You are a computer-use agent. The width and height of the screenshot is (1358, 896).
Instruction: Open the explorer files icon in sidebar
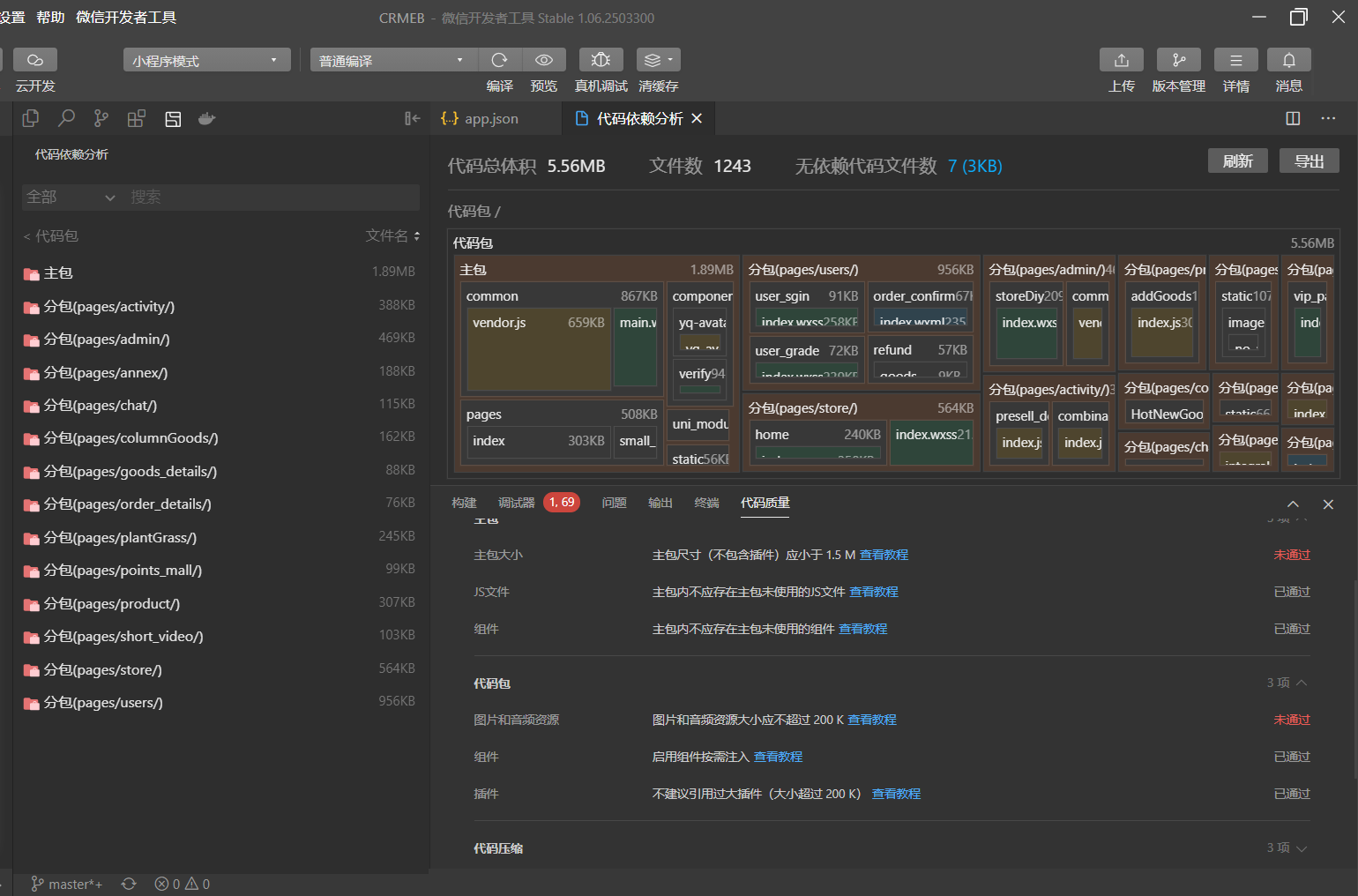tap(31, 118)
